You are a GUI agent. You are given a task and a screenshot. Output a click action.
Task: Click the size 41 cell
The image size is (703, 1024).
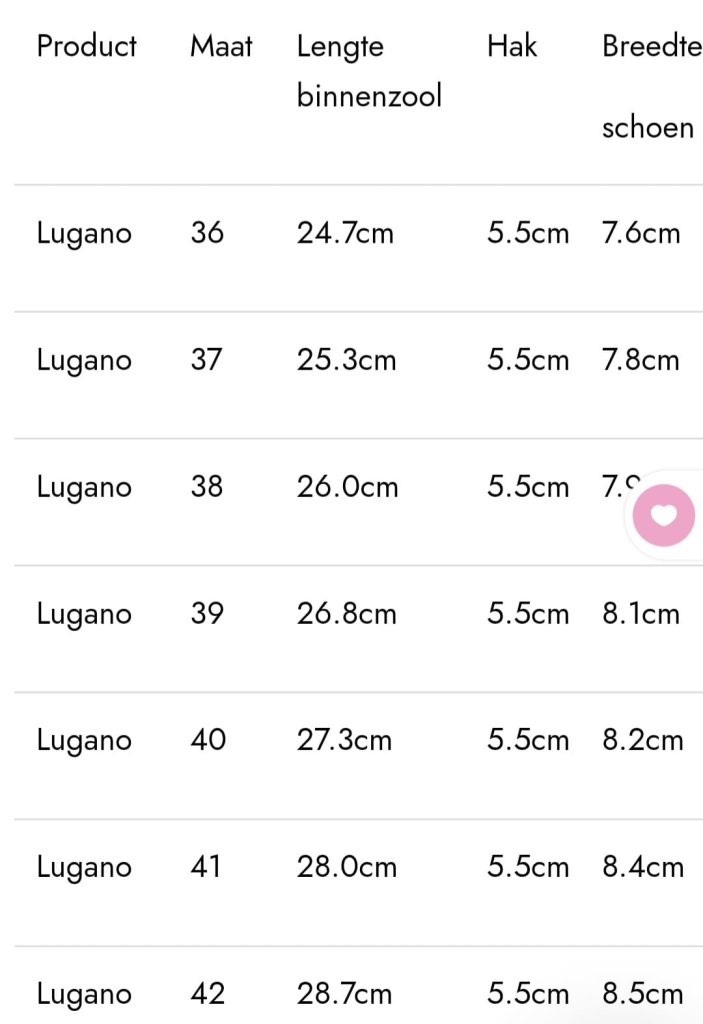[x=206, y=867]
